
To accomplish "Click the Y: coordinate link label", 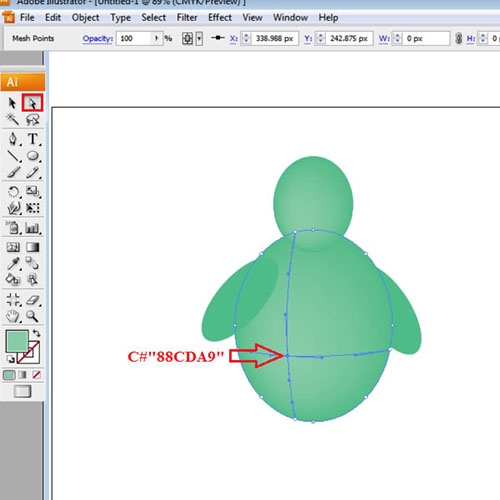I will [308, 39].
